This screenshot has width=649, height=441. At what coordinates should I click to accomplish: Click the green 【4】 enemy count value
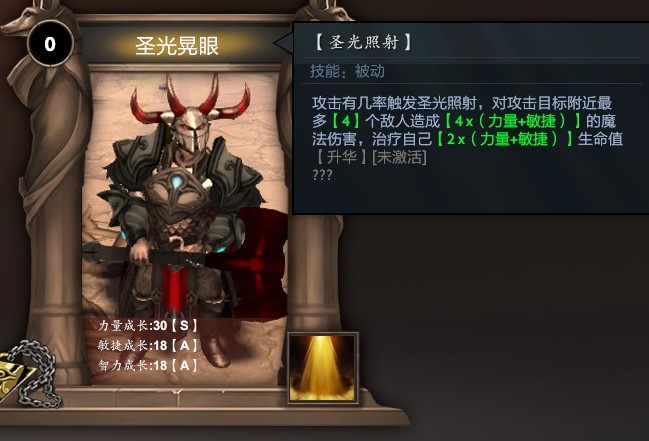coord(346,121)
